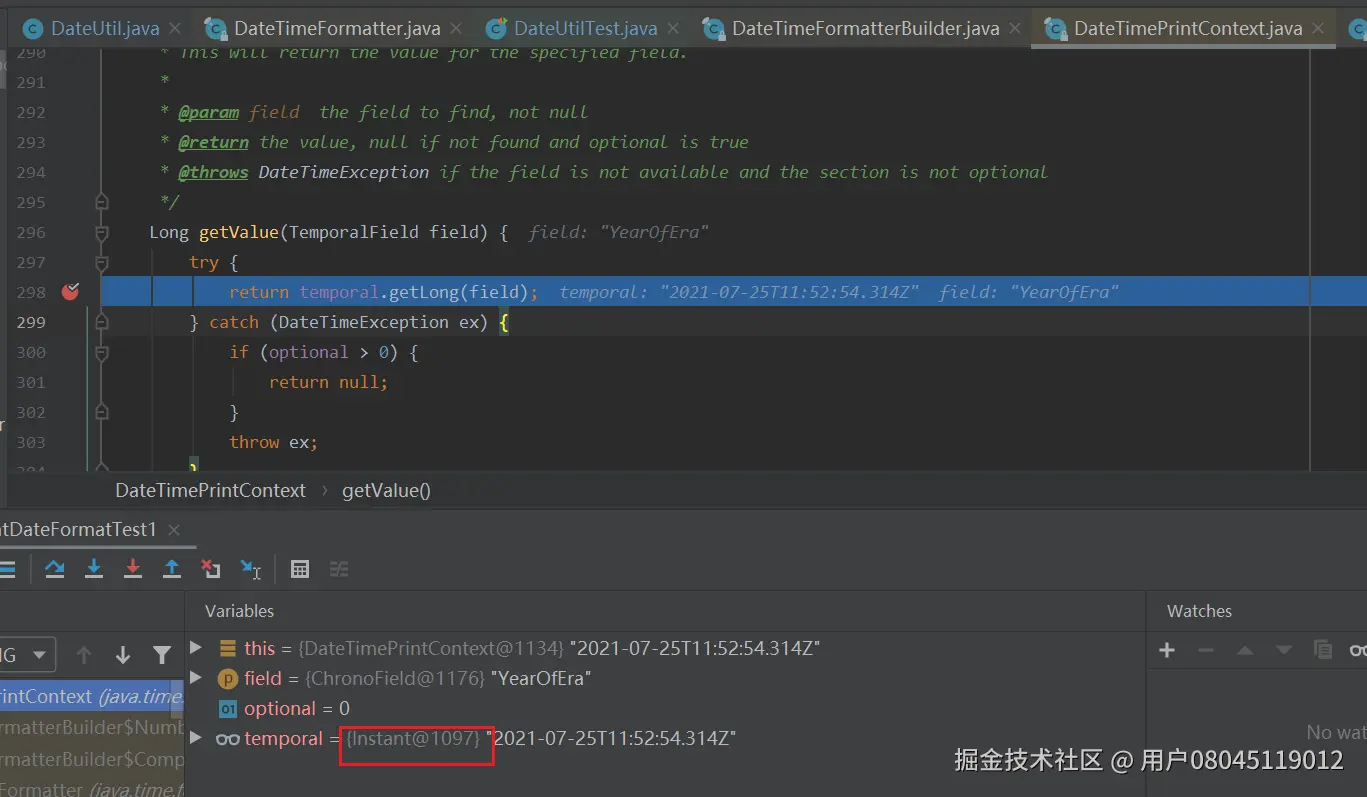Click the DateTimePrintContext breadcrumb
This screenshot has height=797, width=1367.
[210, 490]
